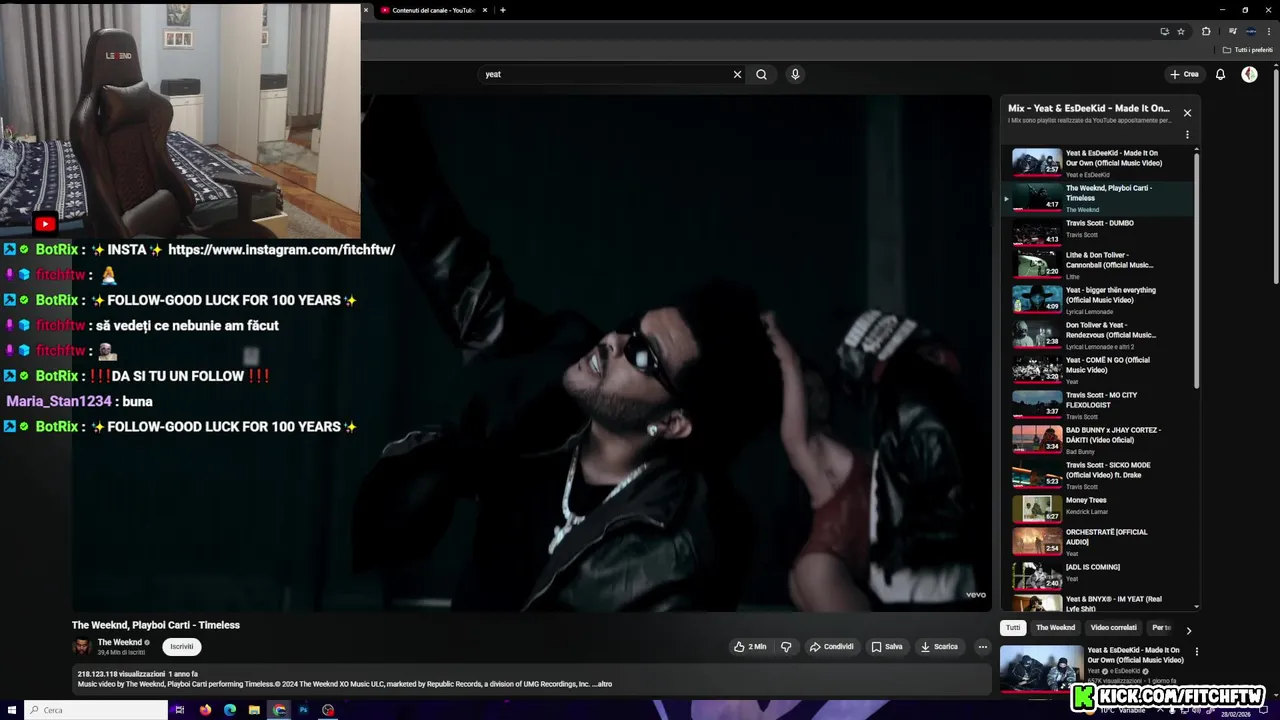Switch to Contenuti del canale tab
The height and width of the screenshot is (720, 1280).
point(430,10)
